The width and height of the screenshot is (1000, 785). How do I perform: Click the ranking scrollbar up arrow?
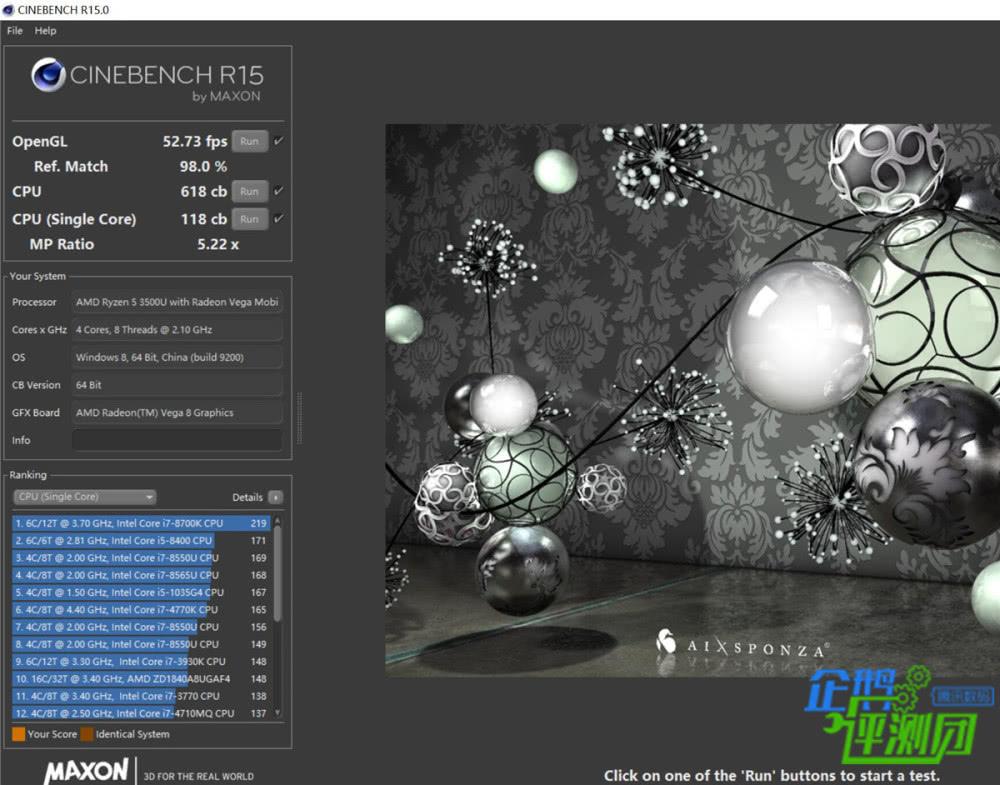pyautogui.click(x=277, y=520)
